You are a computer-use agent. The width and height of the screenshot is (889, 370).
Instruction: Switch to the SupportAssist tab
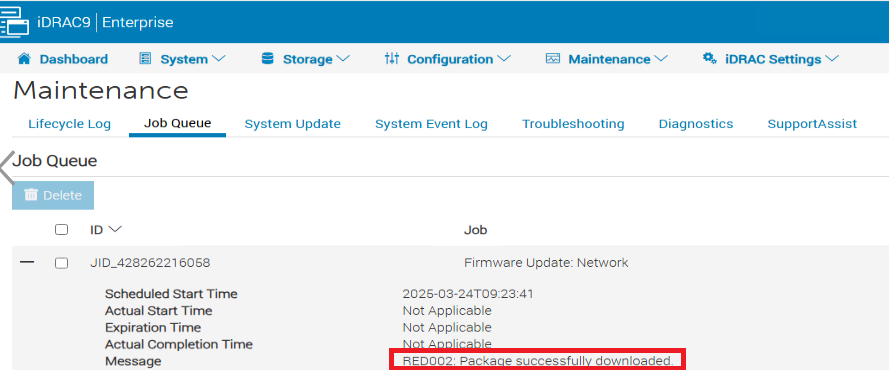(x=812, y=124)
